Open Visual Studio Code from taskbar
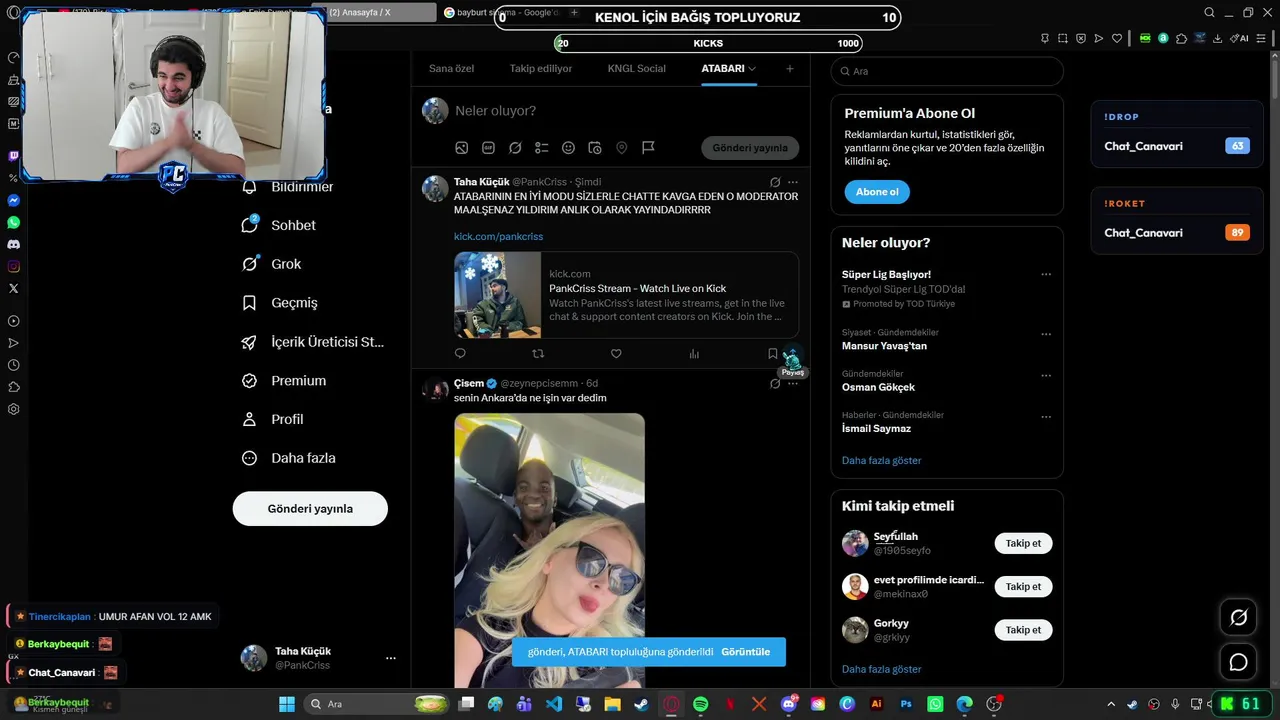This screenshot has width=1280, height=720. (554, 704)
